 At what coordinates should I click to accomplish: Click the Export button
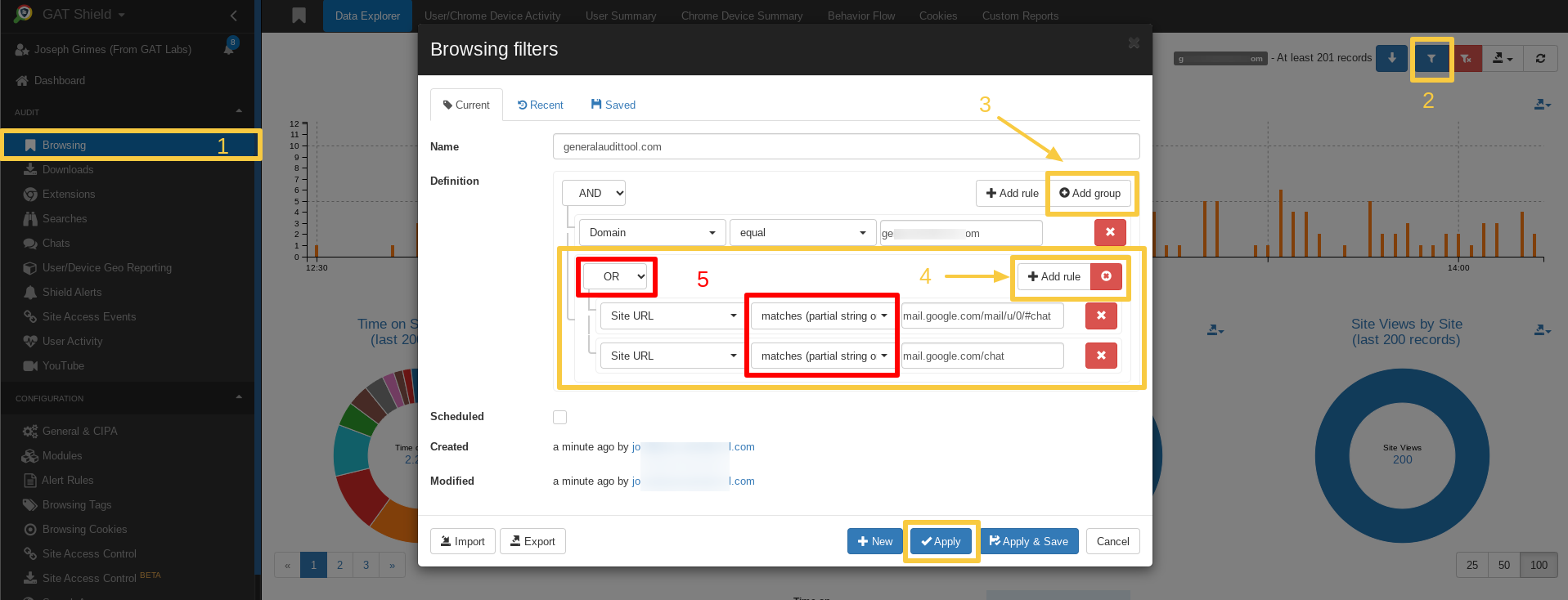pyautogui.click(x=532, y=541)
